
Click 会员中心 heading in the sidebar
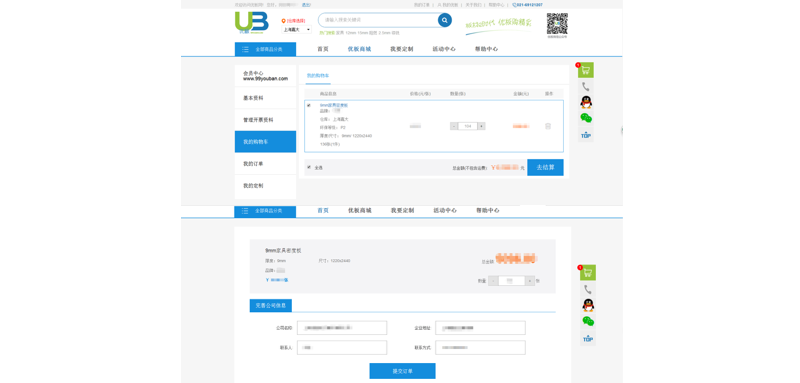[x=254, y=73]
